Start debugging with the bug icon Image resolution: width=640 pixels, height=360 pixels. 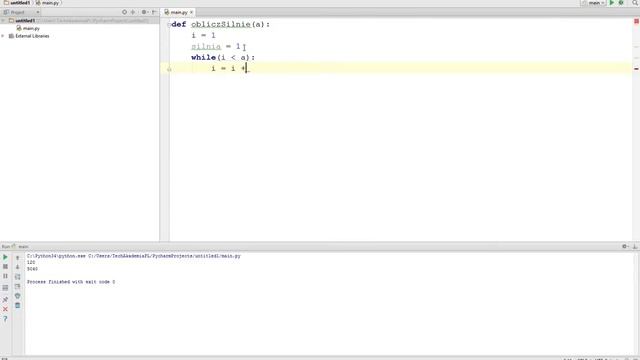tap(621, 3)
